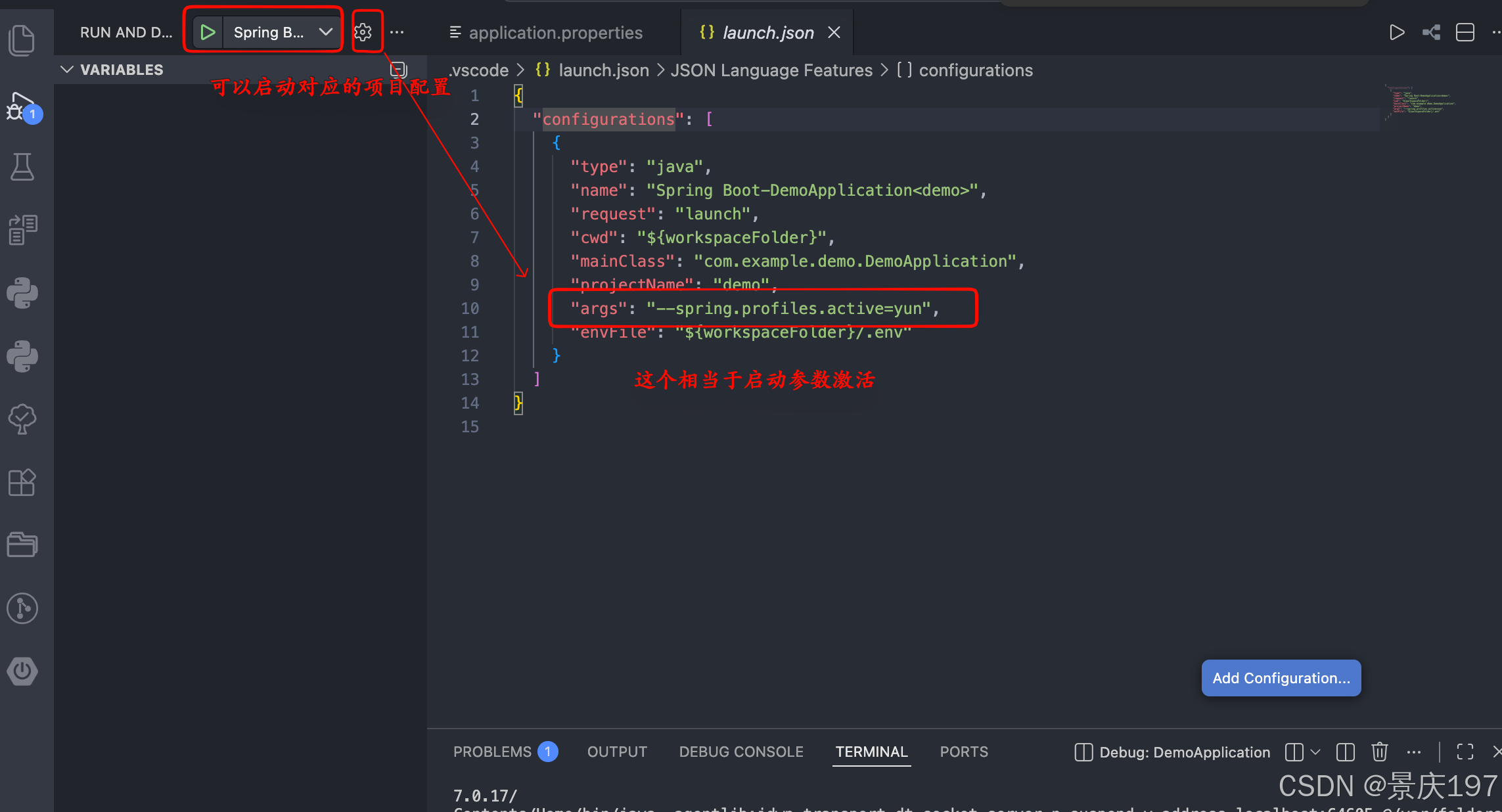
Task: Toggle maximize terminal panel size
Action: 1465,752
